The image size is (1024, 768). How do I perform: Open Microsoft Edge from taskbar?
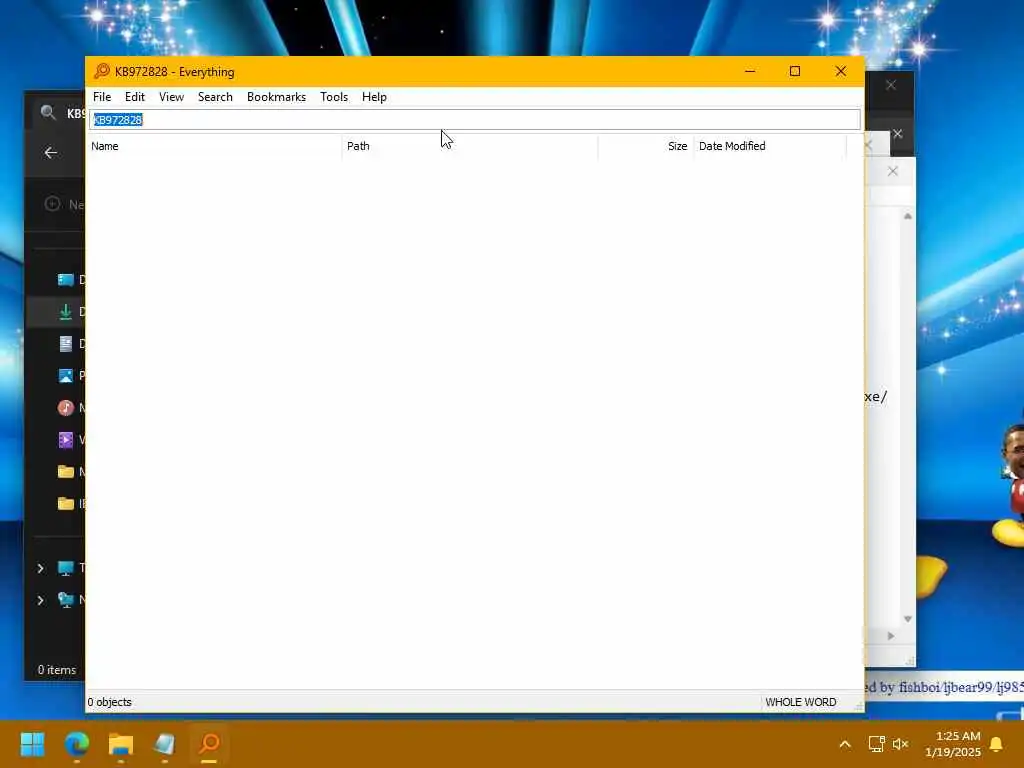coord(76,744)
